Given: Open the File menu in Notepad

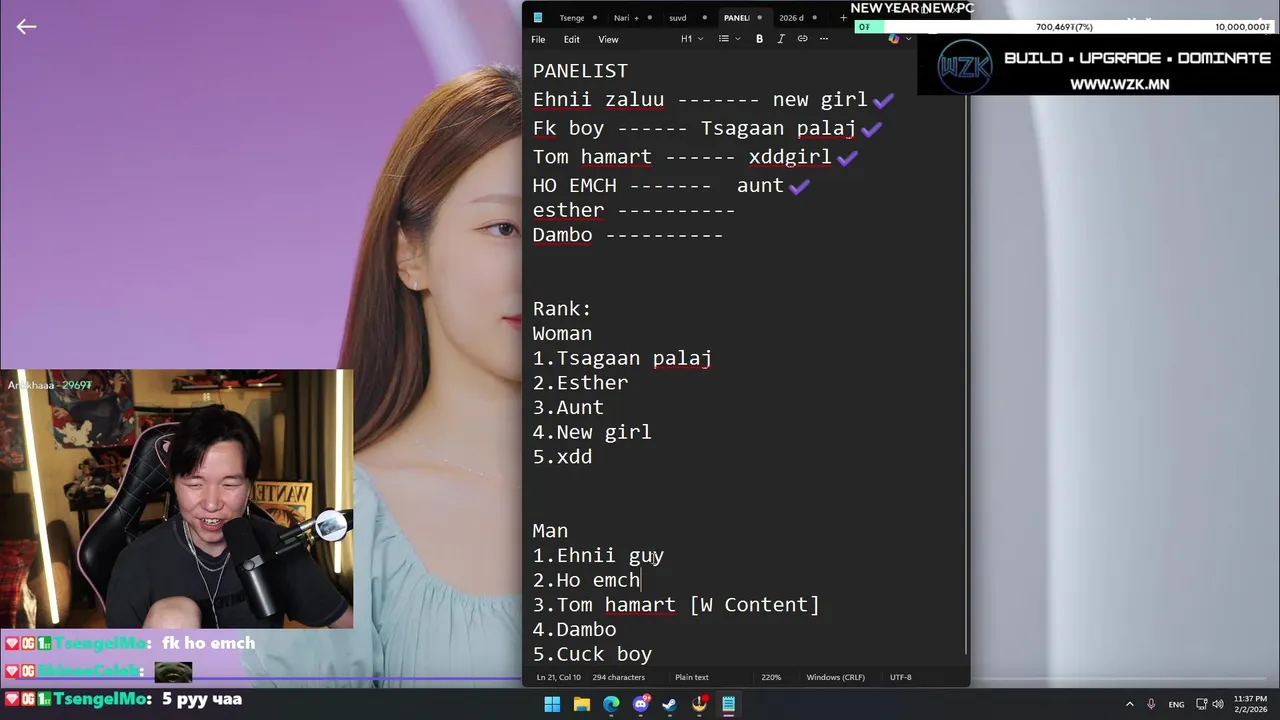Looking at the screenshot, I should pos(538,39).
